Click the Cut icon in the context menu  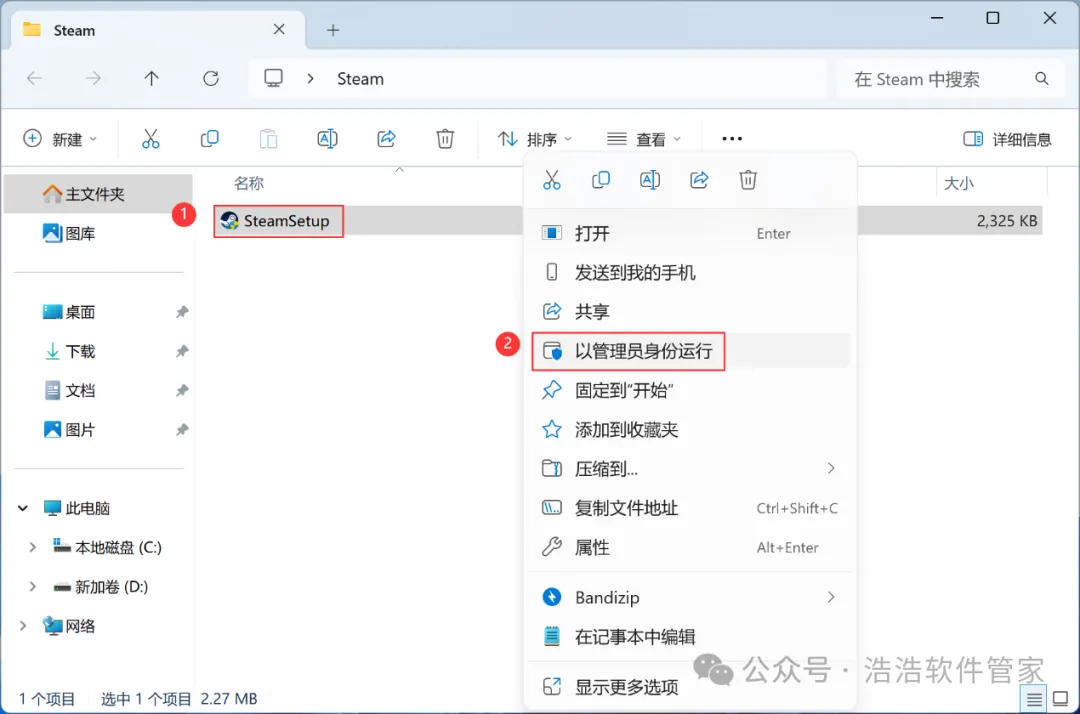[552, 180]
